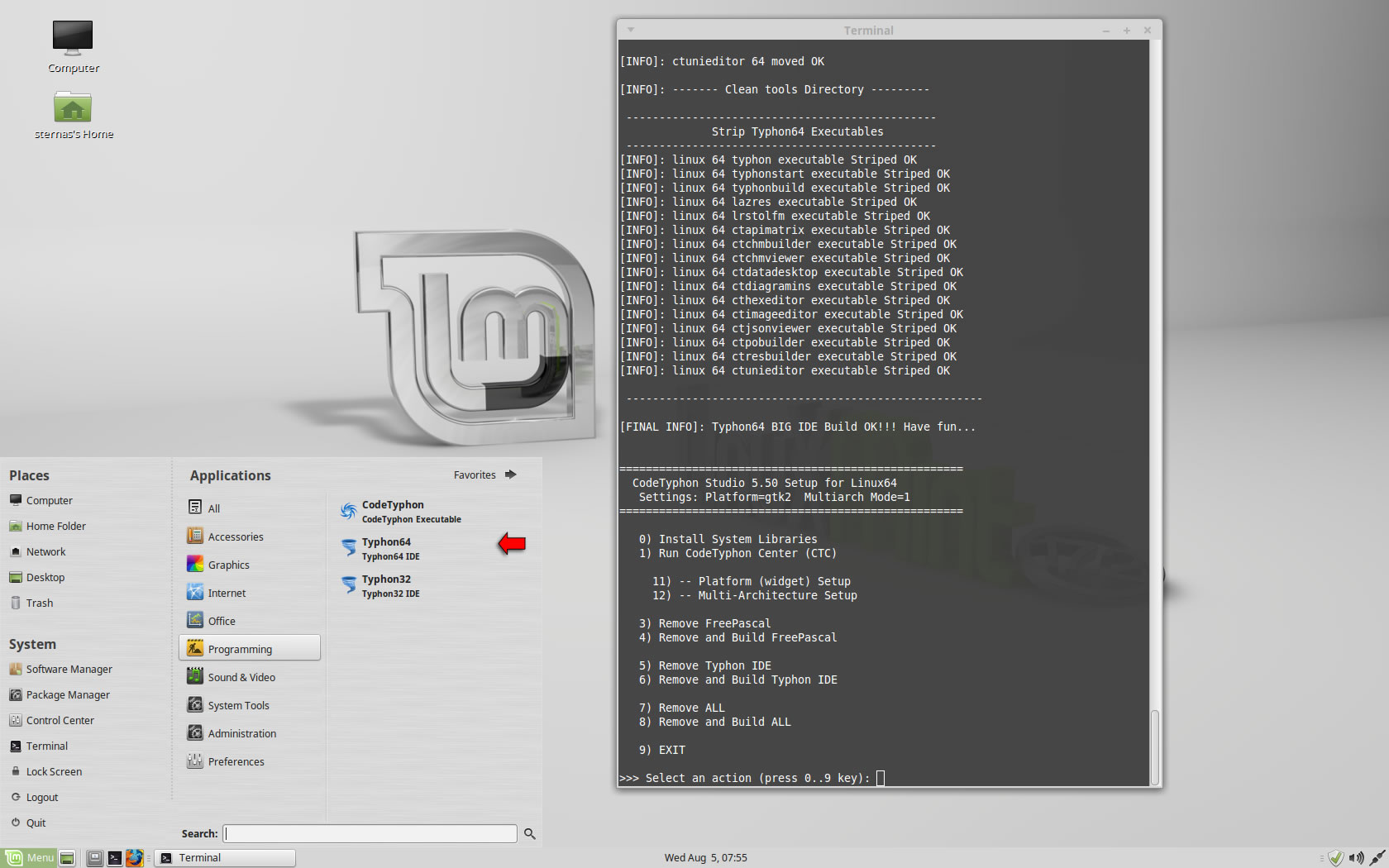
Task: Launch Package Manager from the System list
Action: (60, 694)
